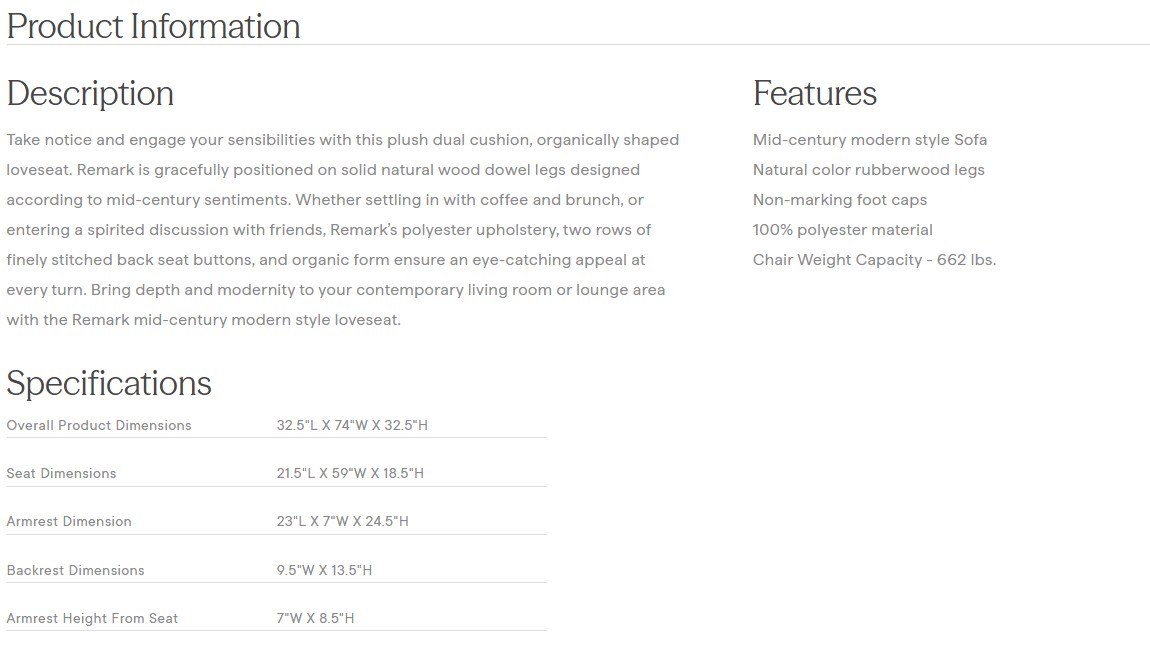Click the 32.5"L X 74"W X 32.5"H value
1150x660 pixels.
point(352,425)
